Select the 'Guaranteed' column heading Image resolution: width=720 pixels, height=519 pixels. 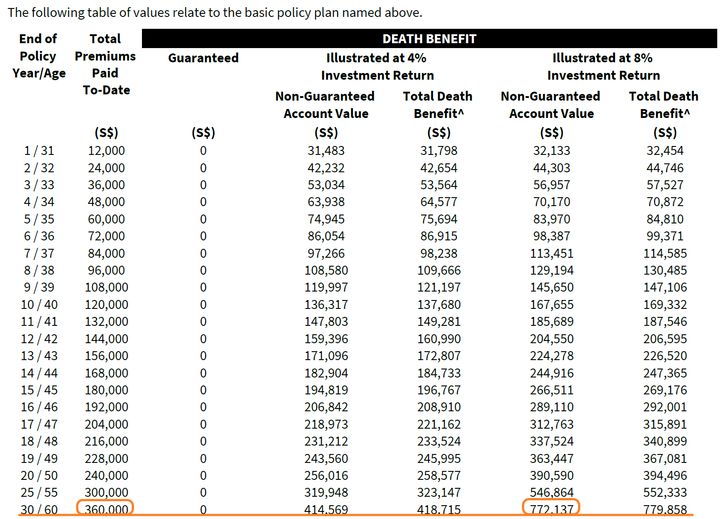[x=203, y=58]
